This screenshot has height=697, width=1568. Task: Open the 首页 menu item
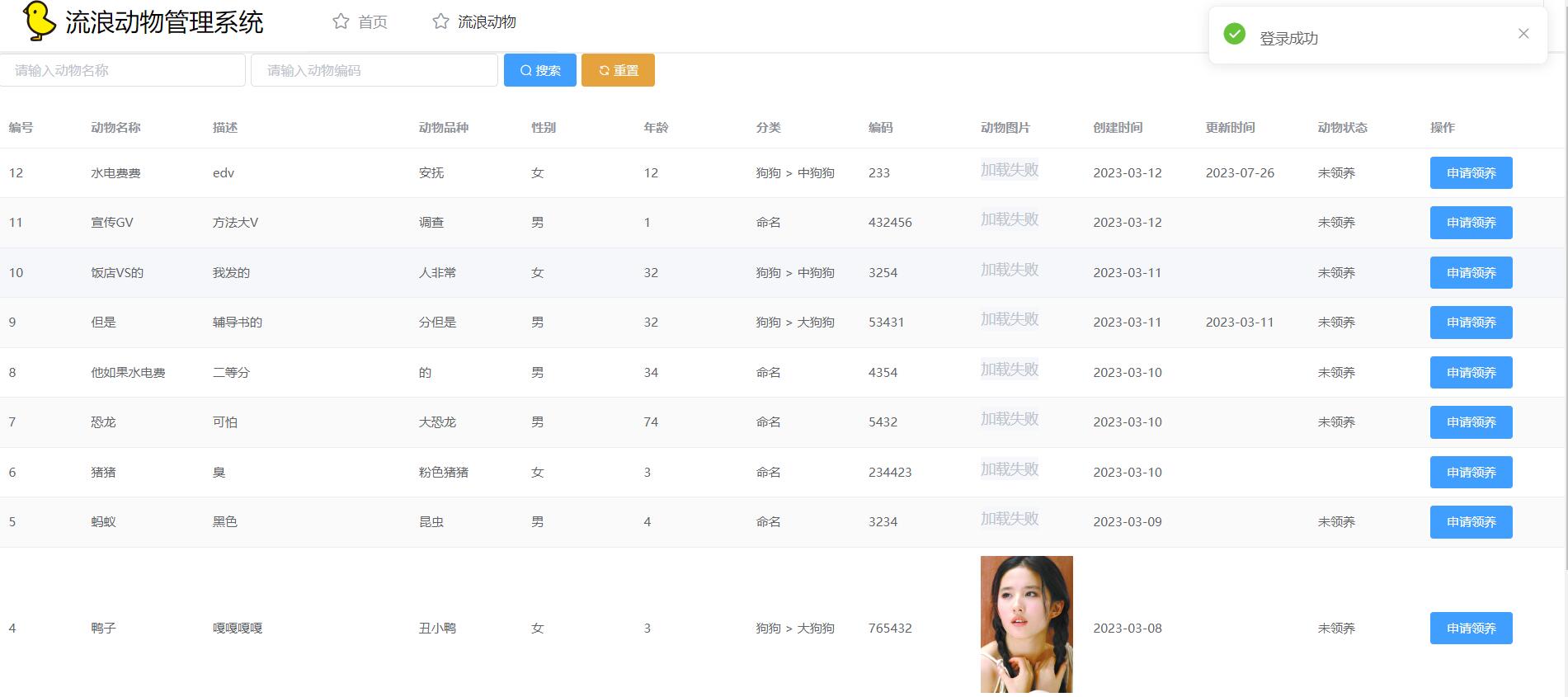coord(372,22)
